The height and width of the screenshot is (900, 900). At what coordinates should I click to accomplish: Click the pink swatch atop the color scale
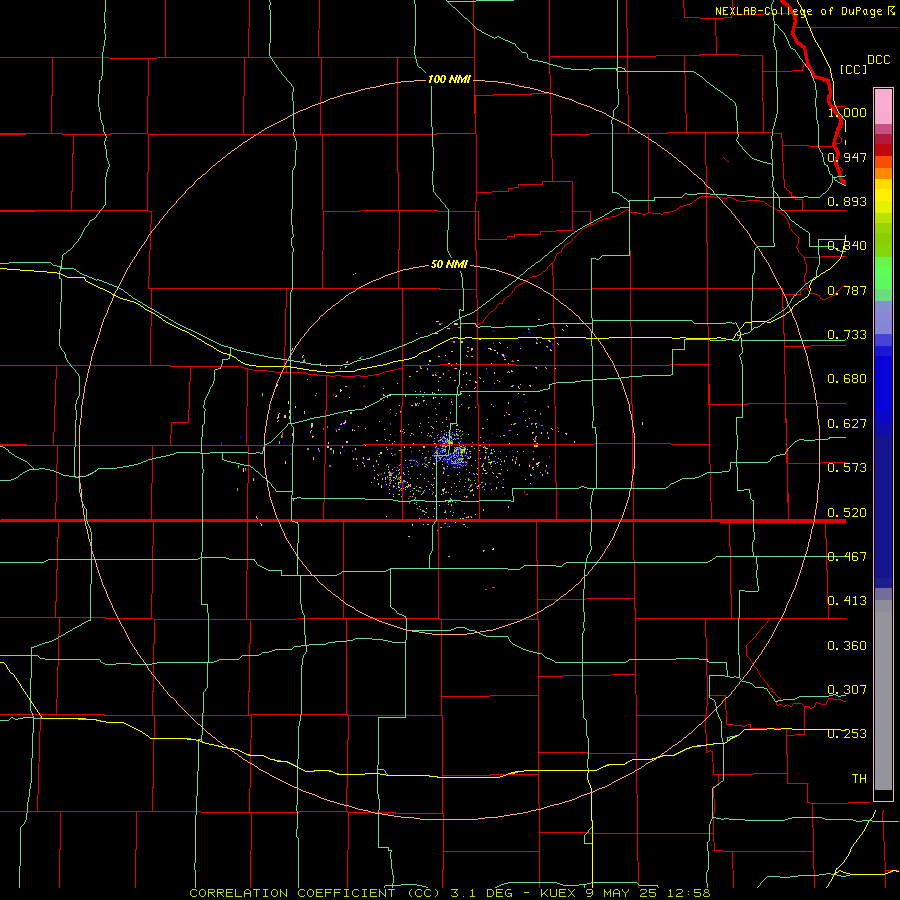pyautogui.click(x=883, y=107)
